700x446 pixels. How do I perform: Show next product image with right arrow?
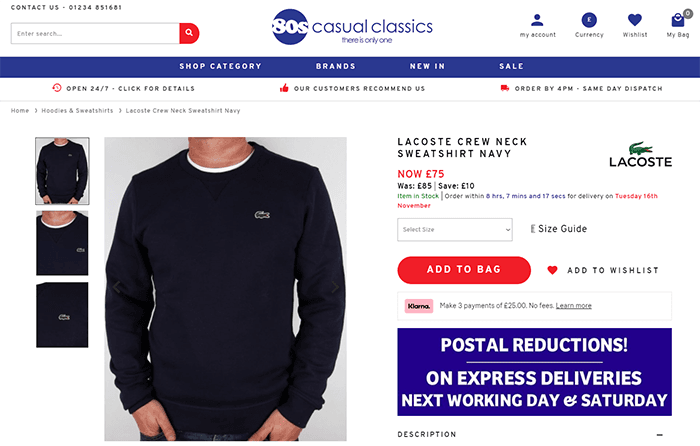335,287
